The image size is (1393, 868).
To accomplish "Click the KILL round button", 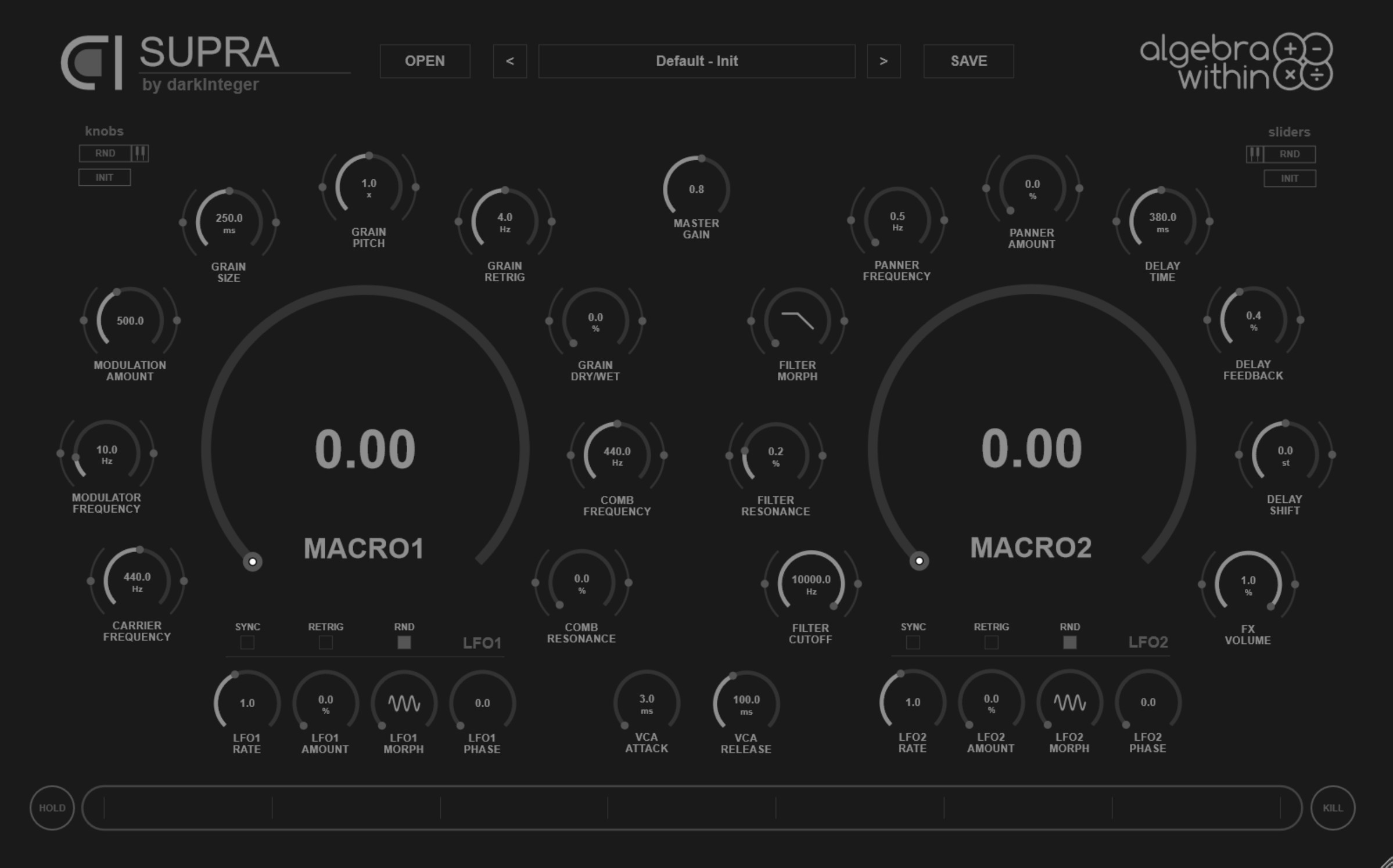I will click(1333, 808).
